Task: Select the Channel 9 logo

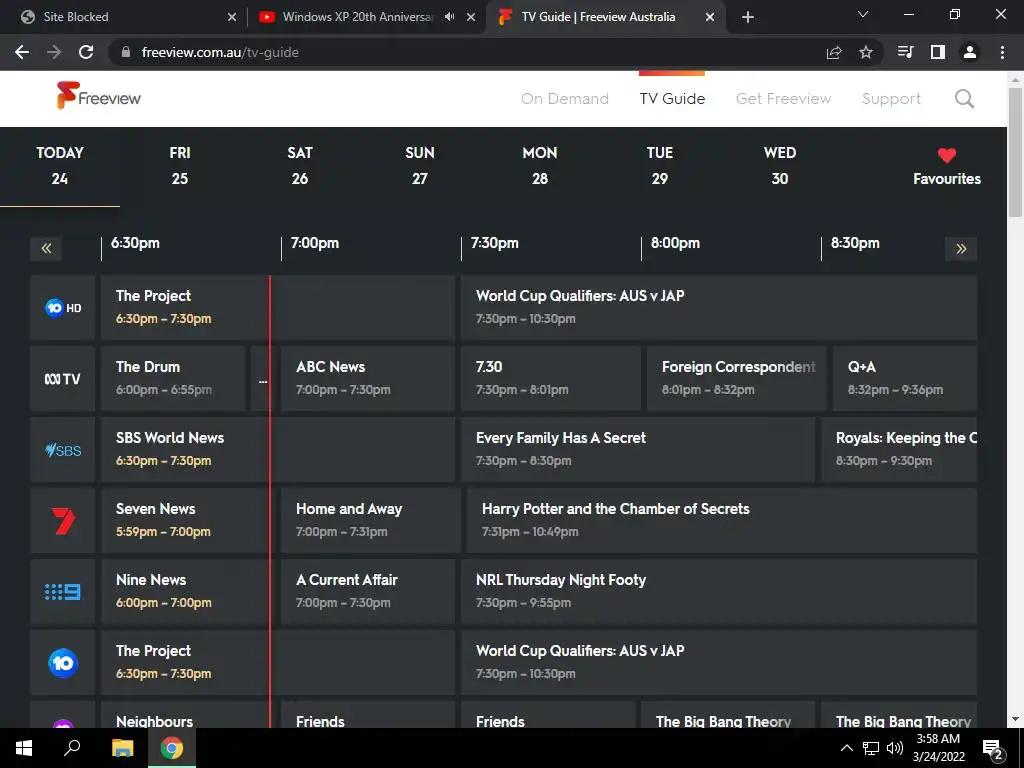Action: click(63, 592)
